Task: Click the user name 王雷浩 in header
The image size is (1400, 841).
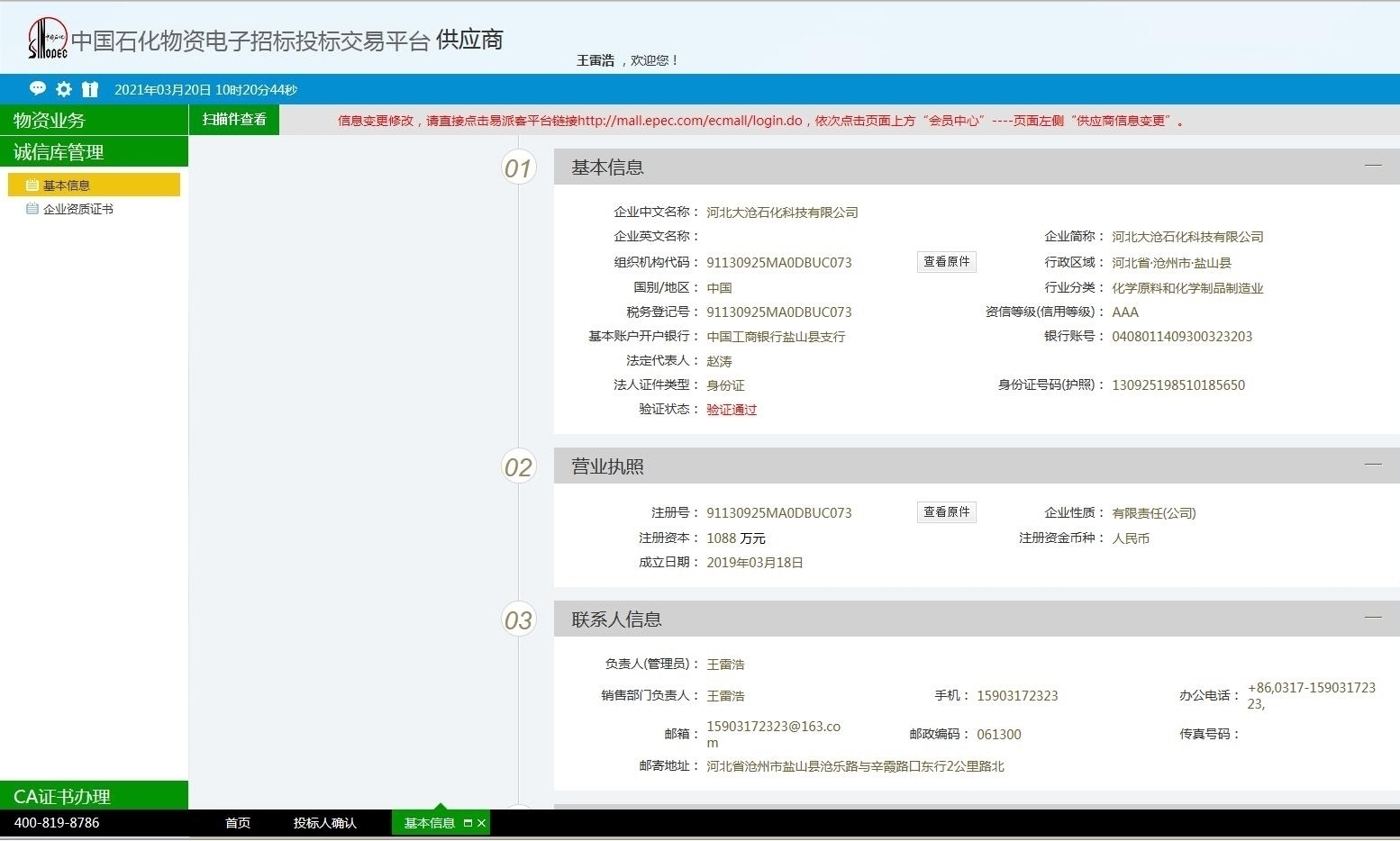Action: [x=595, y=60]
